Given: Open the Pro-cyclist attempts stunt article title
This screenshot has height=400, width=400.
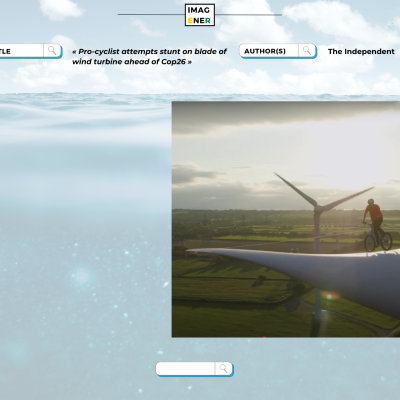Looking at the screenshot, I should point(149,56).
